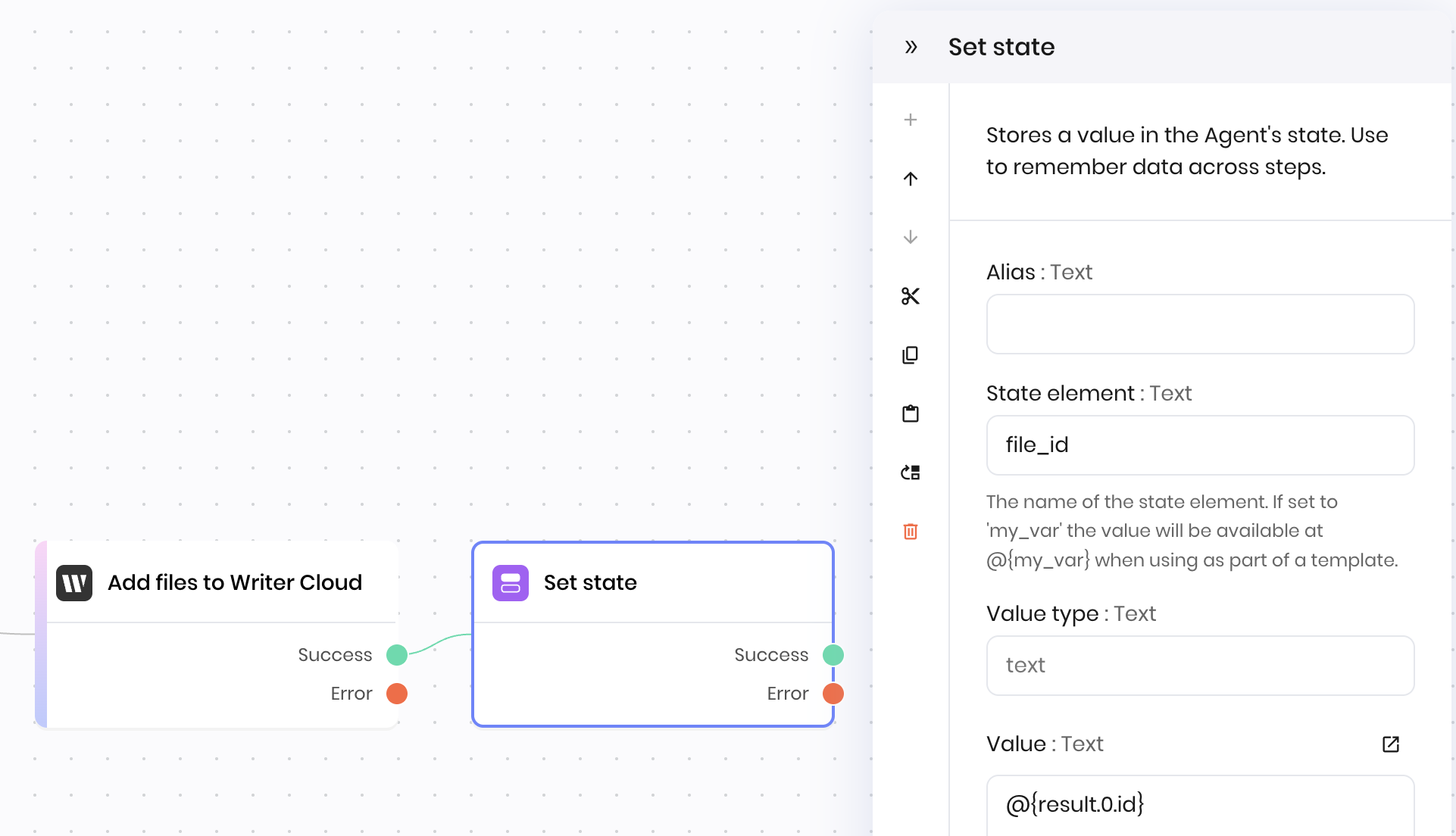Move the block down with arrow icon
This screenshot has width=1456, height=836.
(x=911, y=237)
